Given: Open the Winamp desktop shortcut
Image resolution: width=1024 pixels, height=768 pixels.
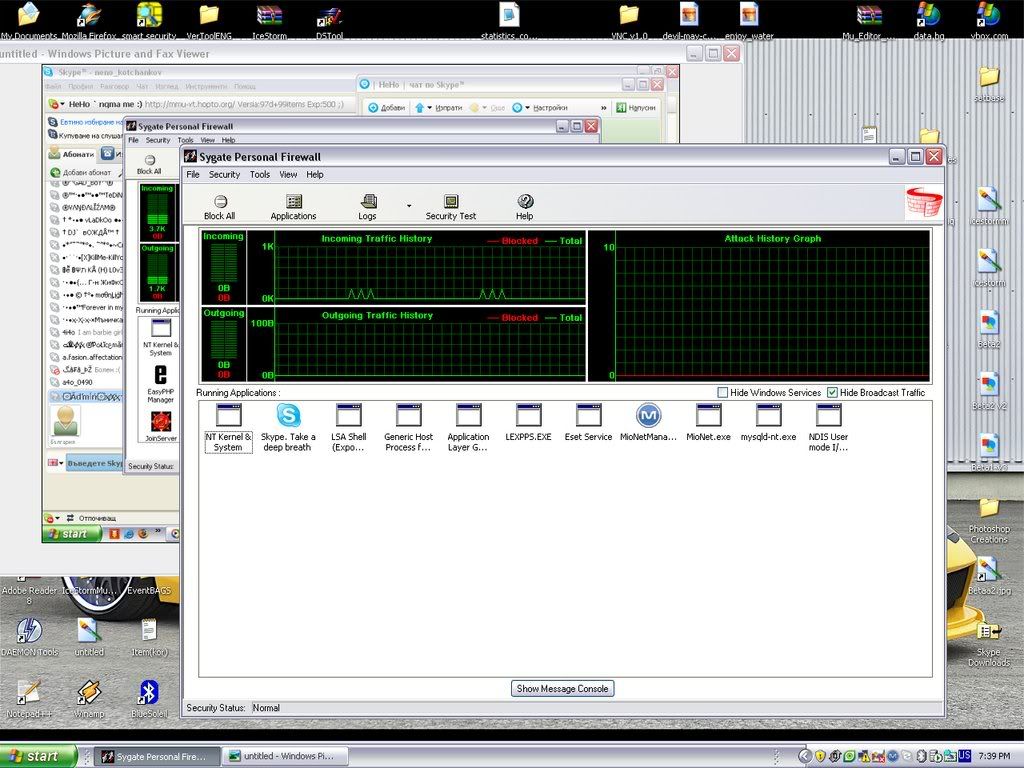Looking at the screenshot, I should (x=89, y=698).
